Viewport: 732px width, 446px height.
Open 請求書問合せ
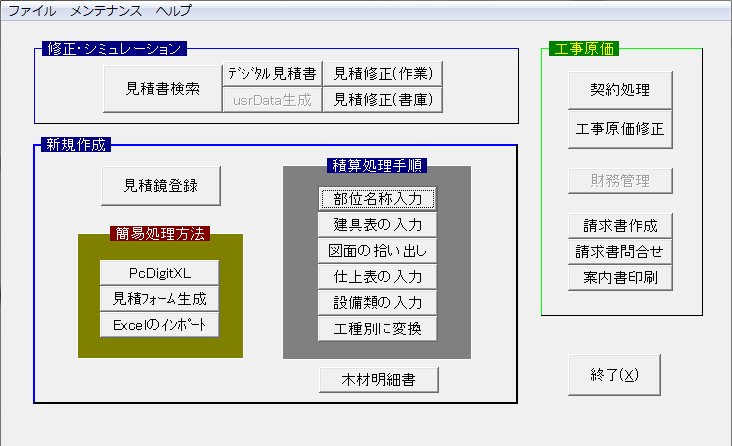tap(620, 252)
